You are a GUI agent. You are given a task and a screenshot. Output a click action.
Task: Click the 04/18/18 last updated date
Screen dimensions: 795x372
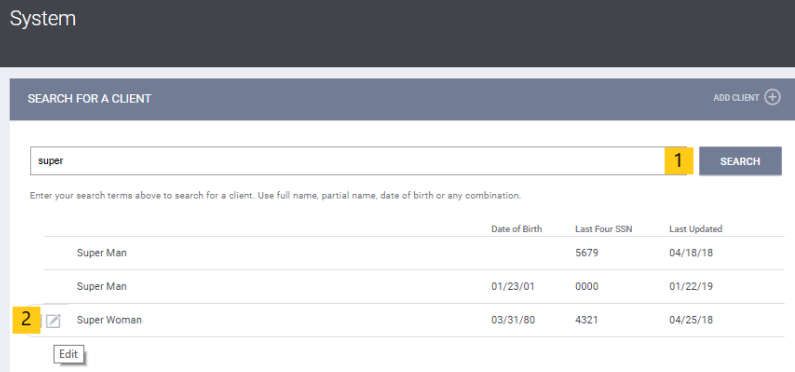click(691, 252)
